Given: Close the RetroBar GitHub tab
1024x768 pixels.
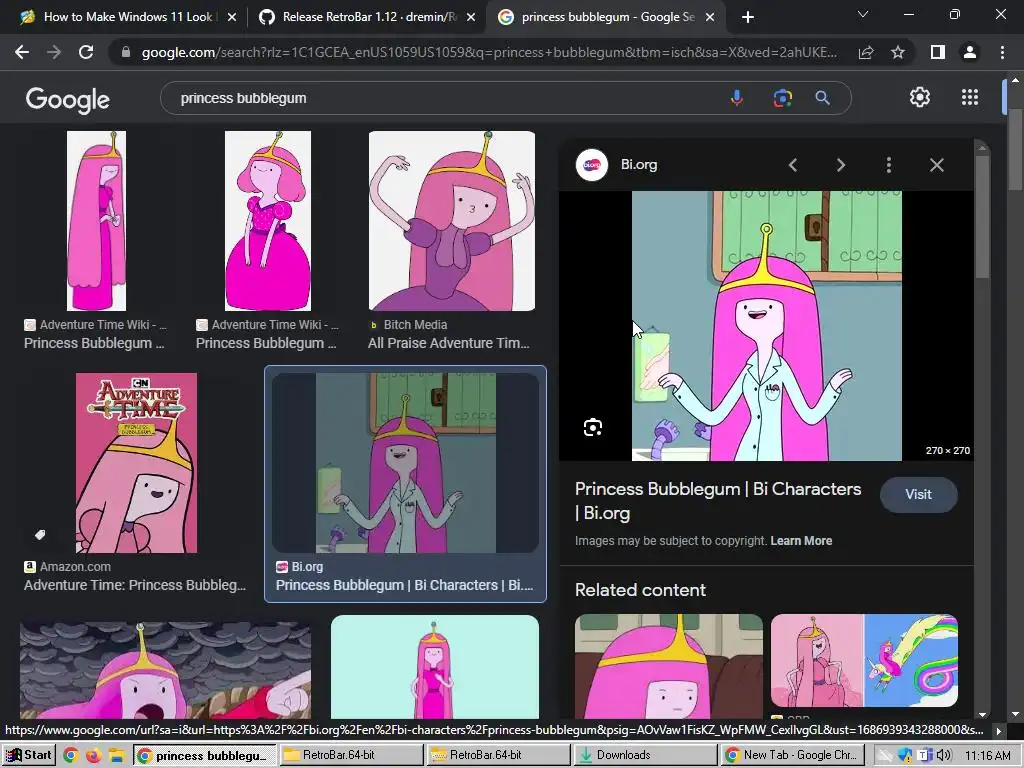Looking at the screenshot, I should coord(471,17).
